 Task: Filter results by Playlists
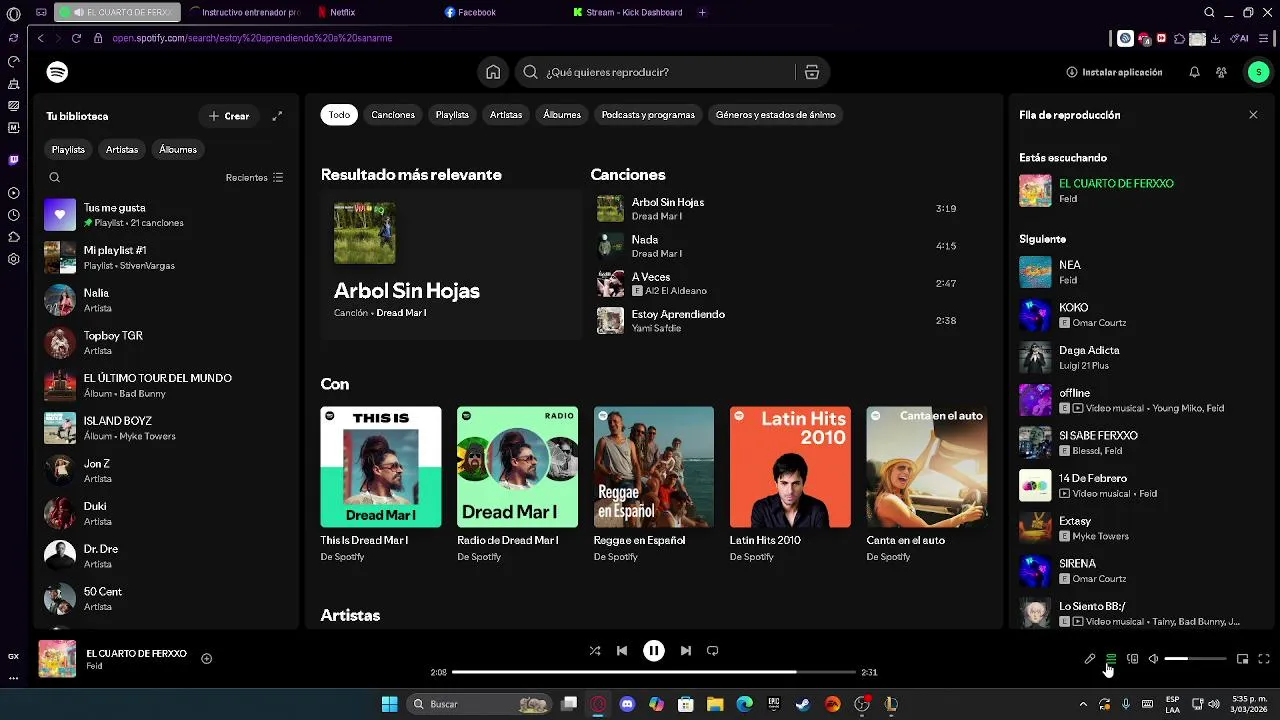point(452,115)
